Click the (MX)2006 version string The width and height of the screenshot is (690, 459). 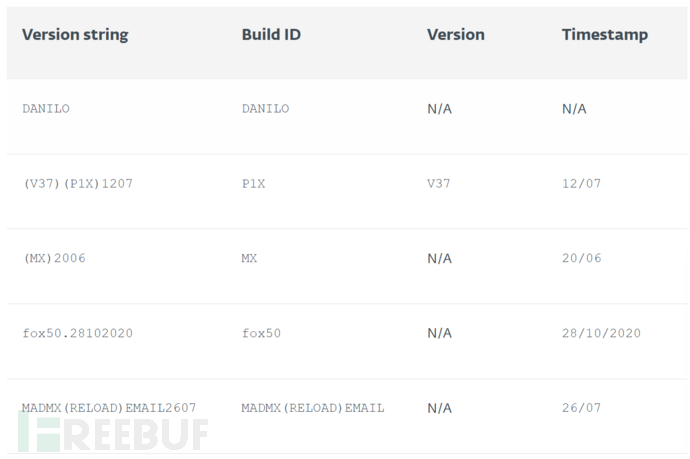coord(54,258)
